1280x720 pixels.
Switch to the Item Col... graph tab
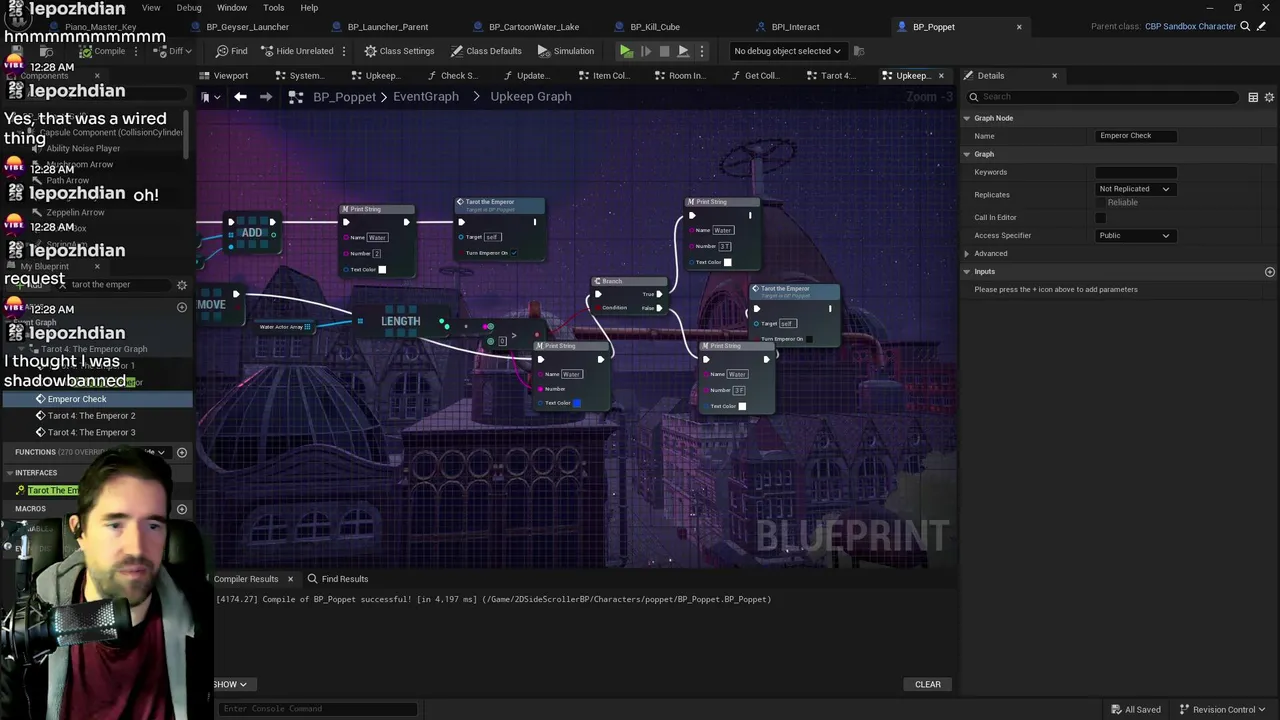pyautogui.click(x=604, y=76)
